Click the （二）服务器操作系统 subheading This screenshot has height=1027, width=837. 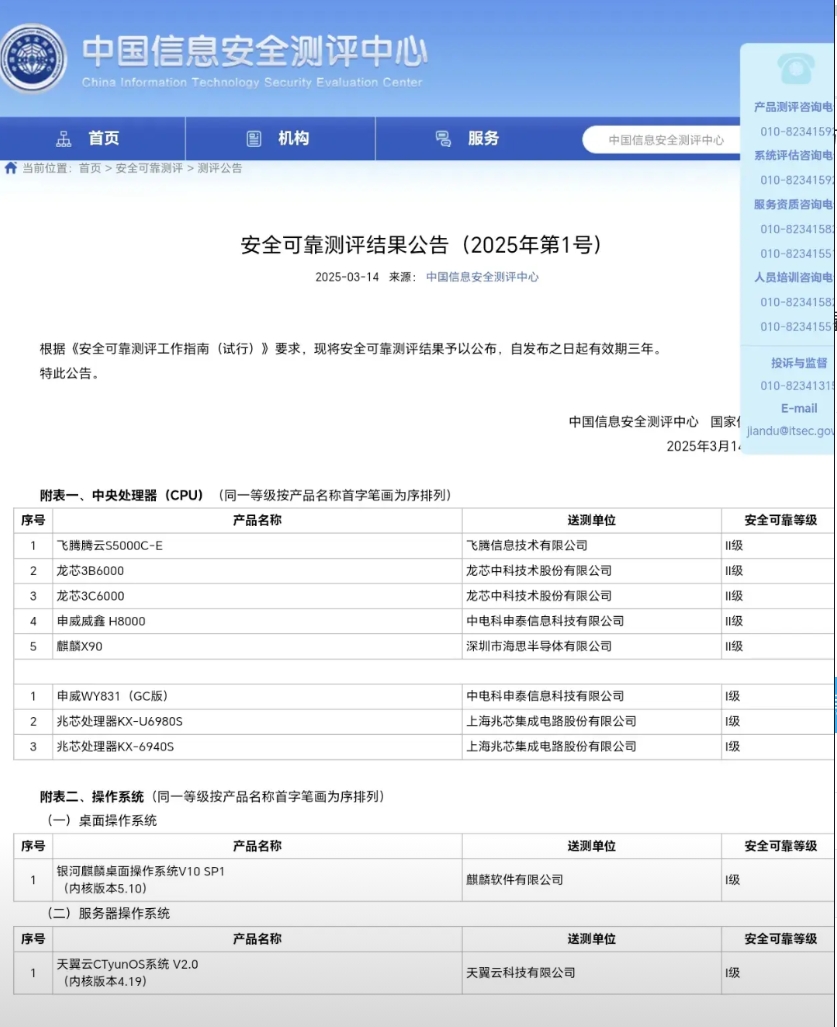point(108,914)
